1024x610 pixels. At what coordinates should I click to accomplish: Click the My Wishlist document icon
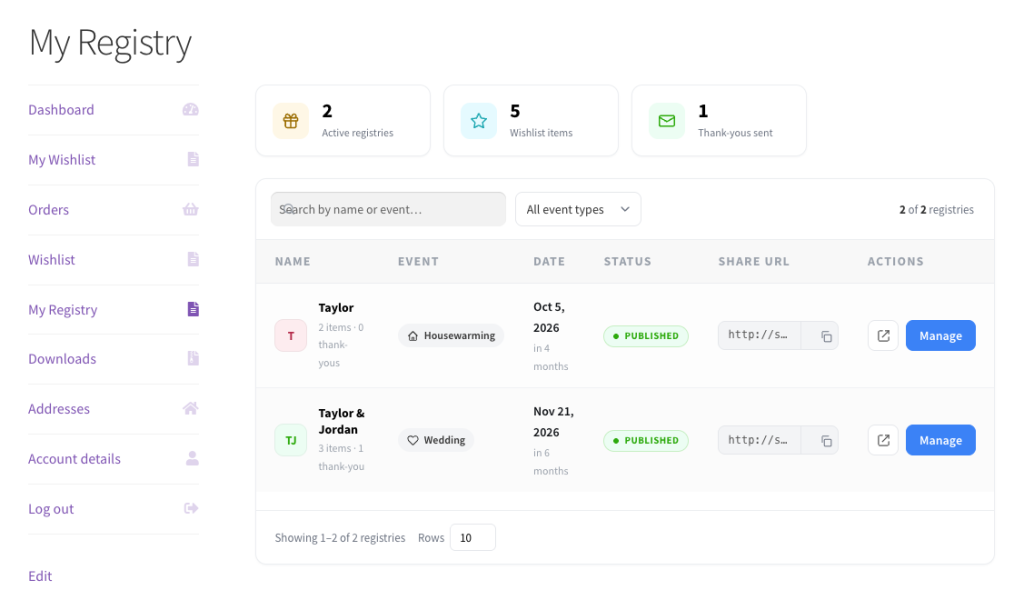[193, 159]
